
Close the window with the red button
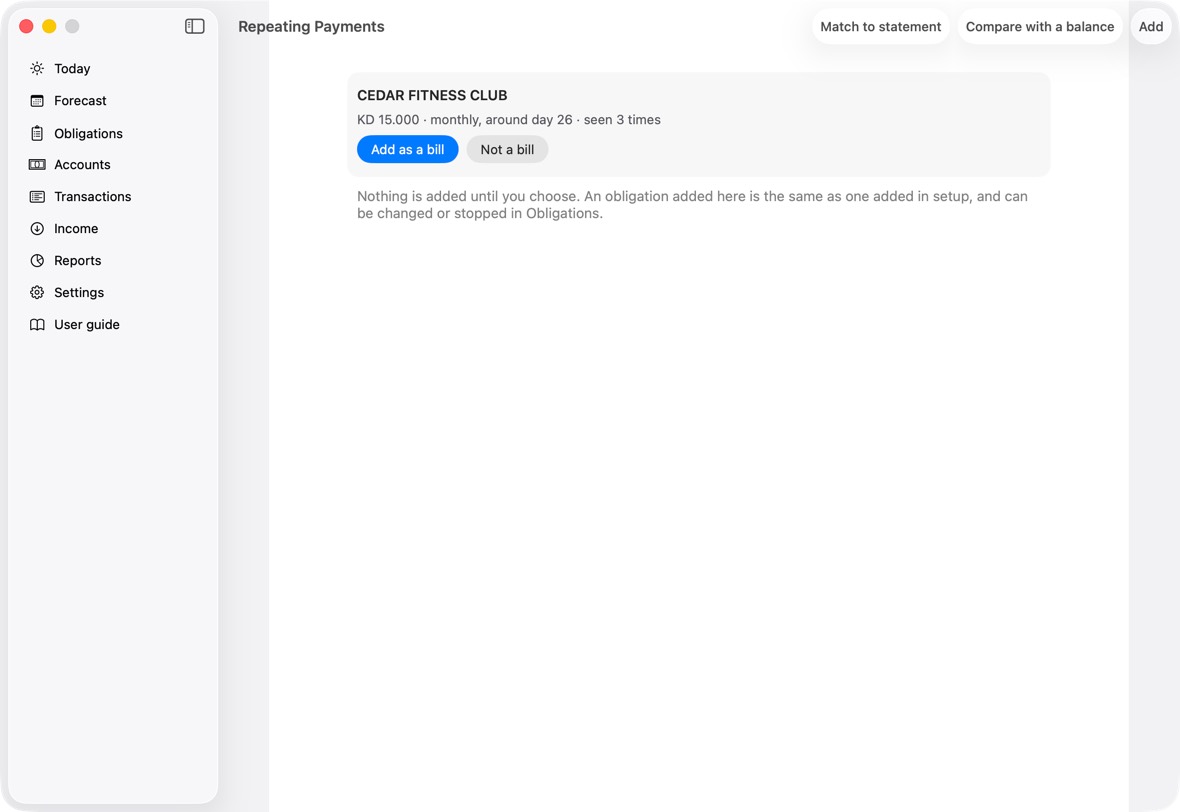click(x=26, y=26)
